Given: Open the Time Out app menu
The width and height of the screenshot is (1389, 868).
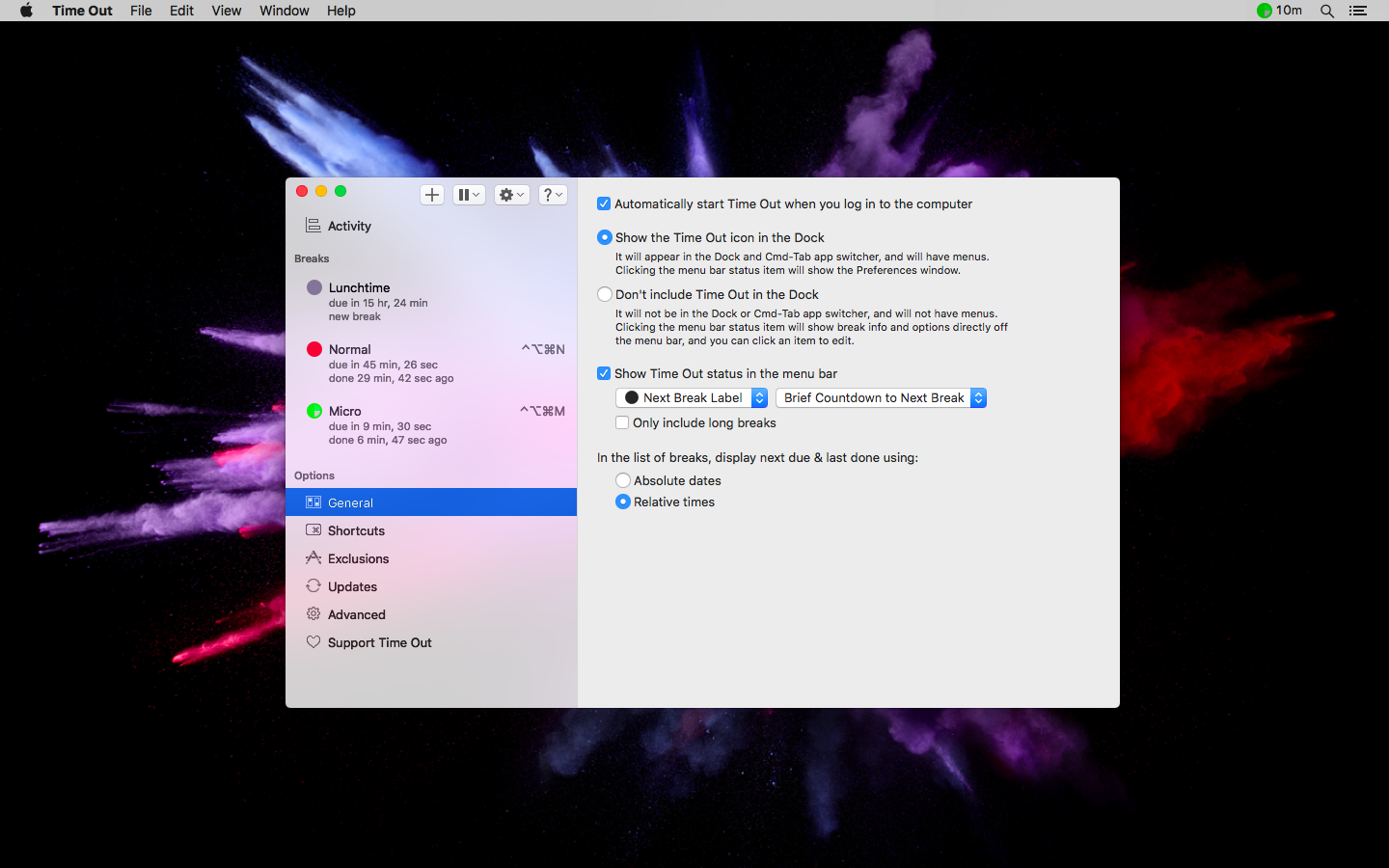Looking at the screenshot, I should 82,11.
